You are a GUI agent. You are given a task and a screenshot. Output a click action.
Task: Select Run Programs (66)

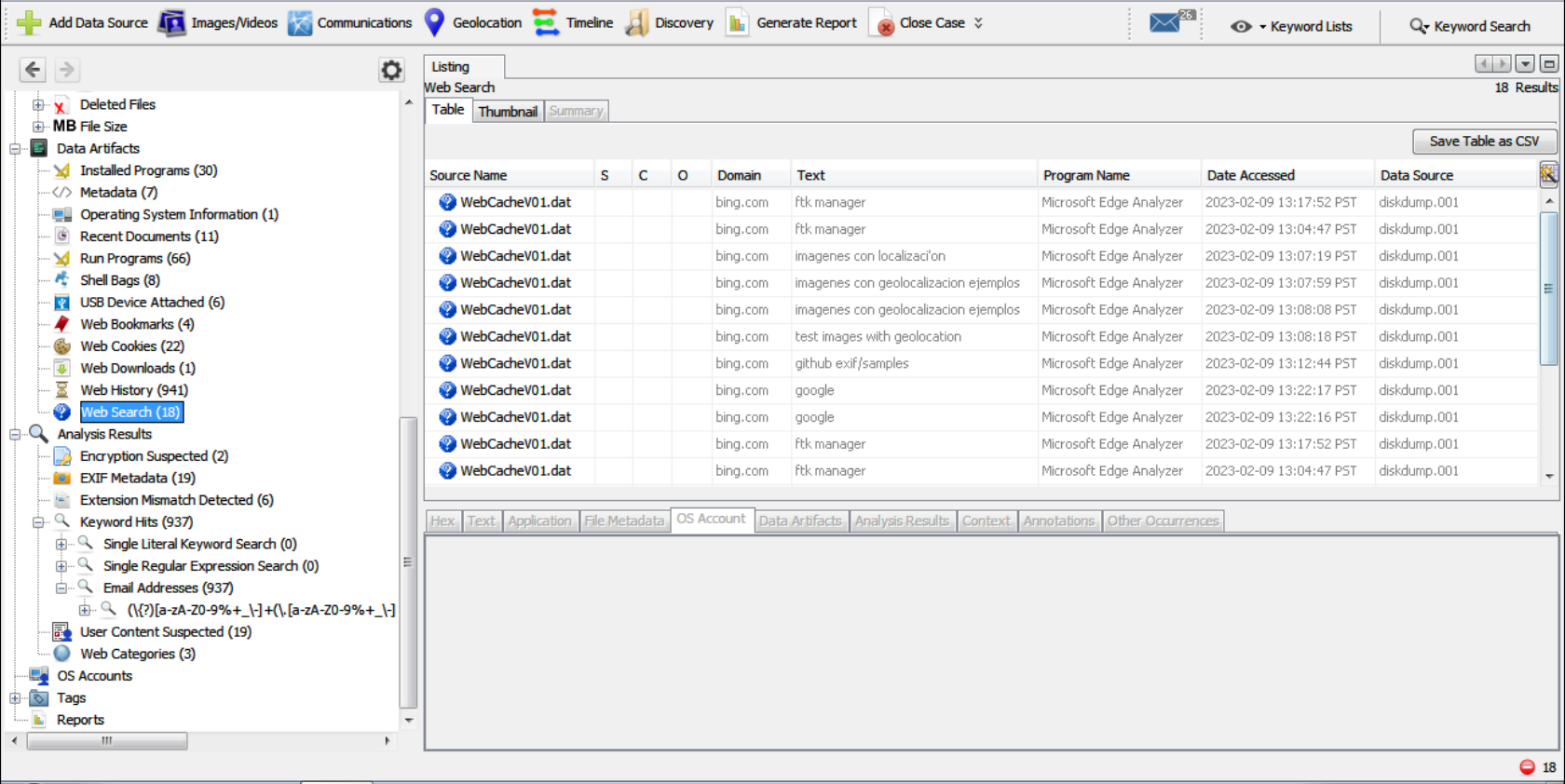point(135,259)
